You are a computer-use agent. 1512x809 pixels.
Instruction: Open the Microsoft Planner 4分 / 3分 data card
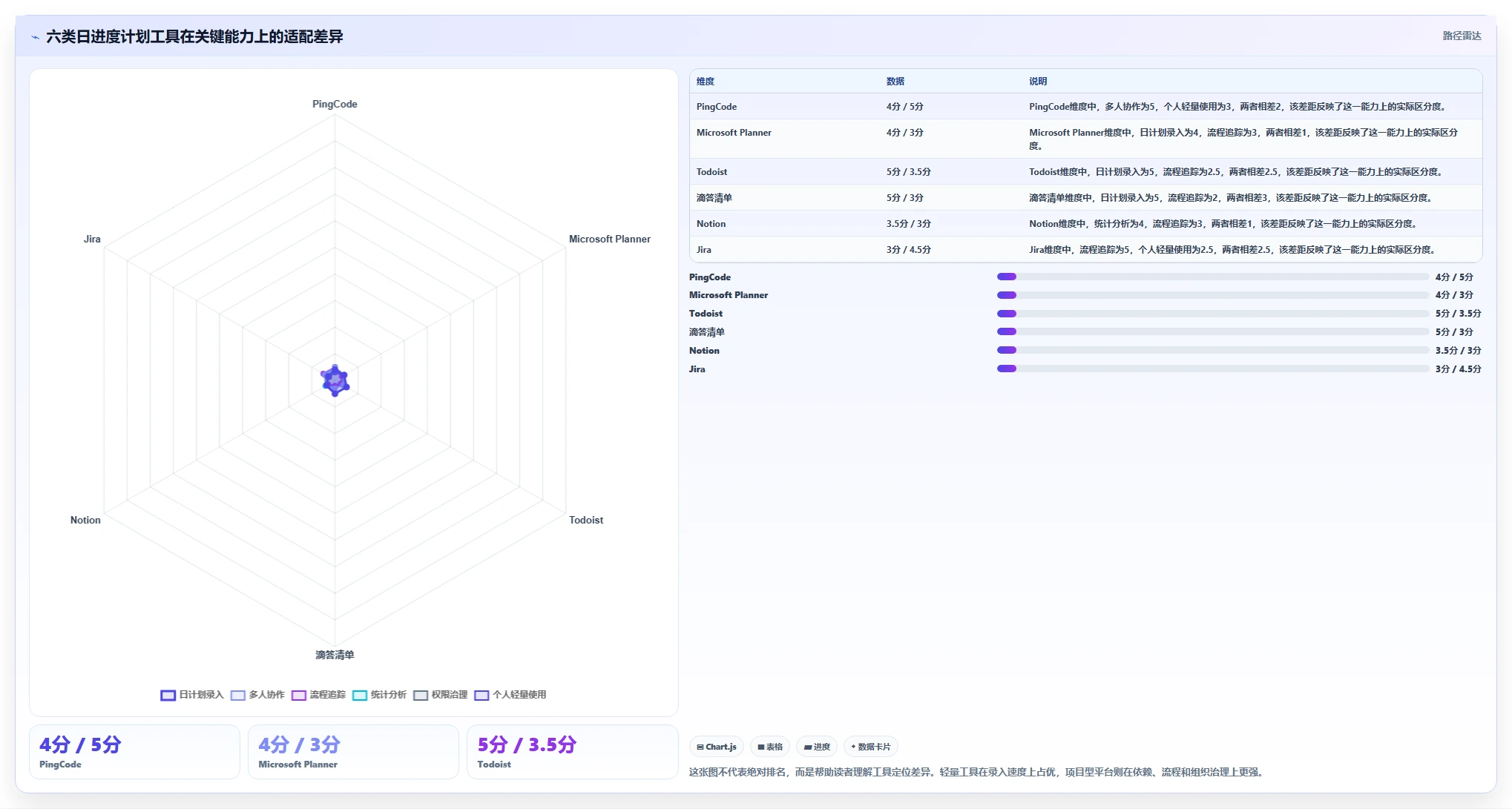[353, 752]
